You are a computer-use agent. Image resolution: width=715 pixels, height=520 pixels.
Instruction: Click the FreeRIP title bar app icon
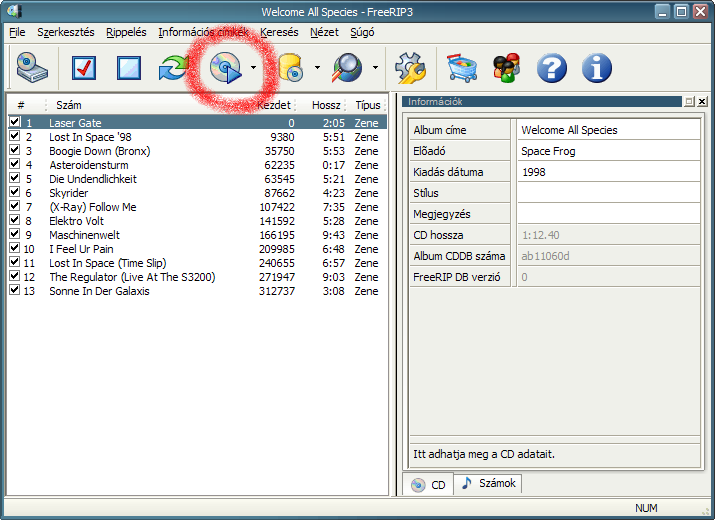(15, 11)
